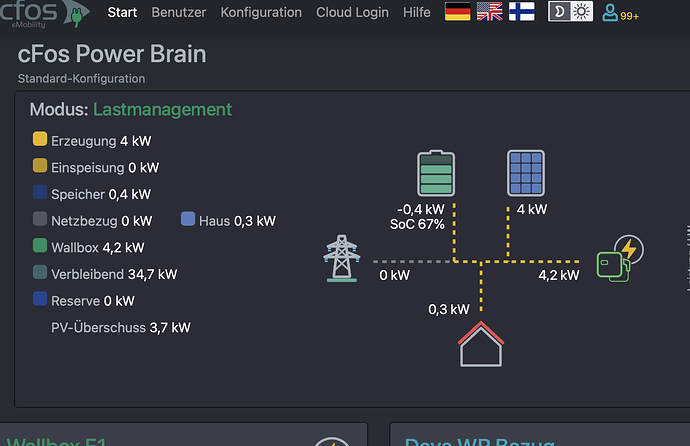Click the 'Erzeugung 4 kW' text
The image size is (690, 446).
click(x=101, y=141)
